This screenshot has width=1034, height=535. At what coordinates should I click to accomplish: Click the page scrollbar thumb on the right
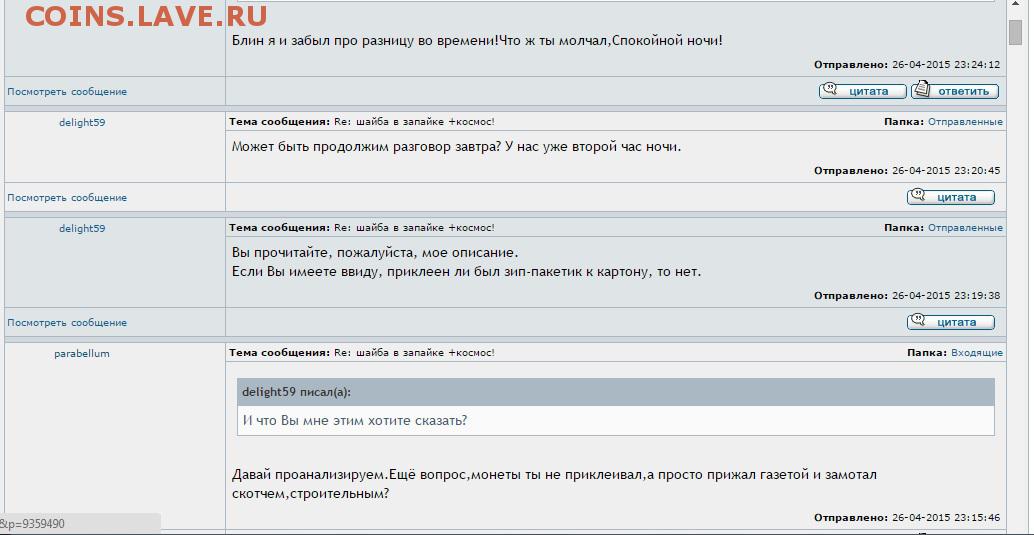[x=1016, y=32]
